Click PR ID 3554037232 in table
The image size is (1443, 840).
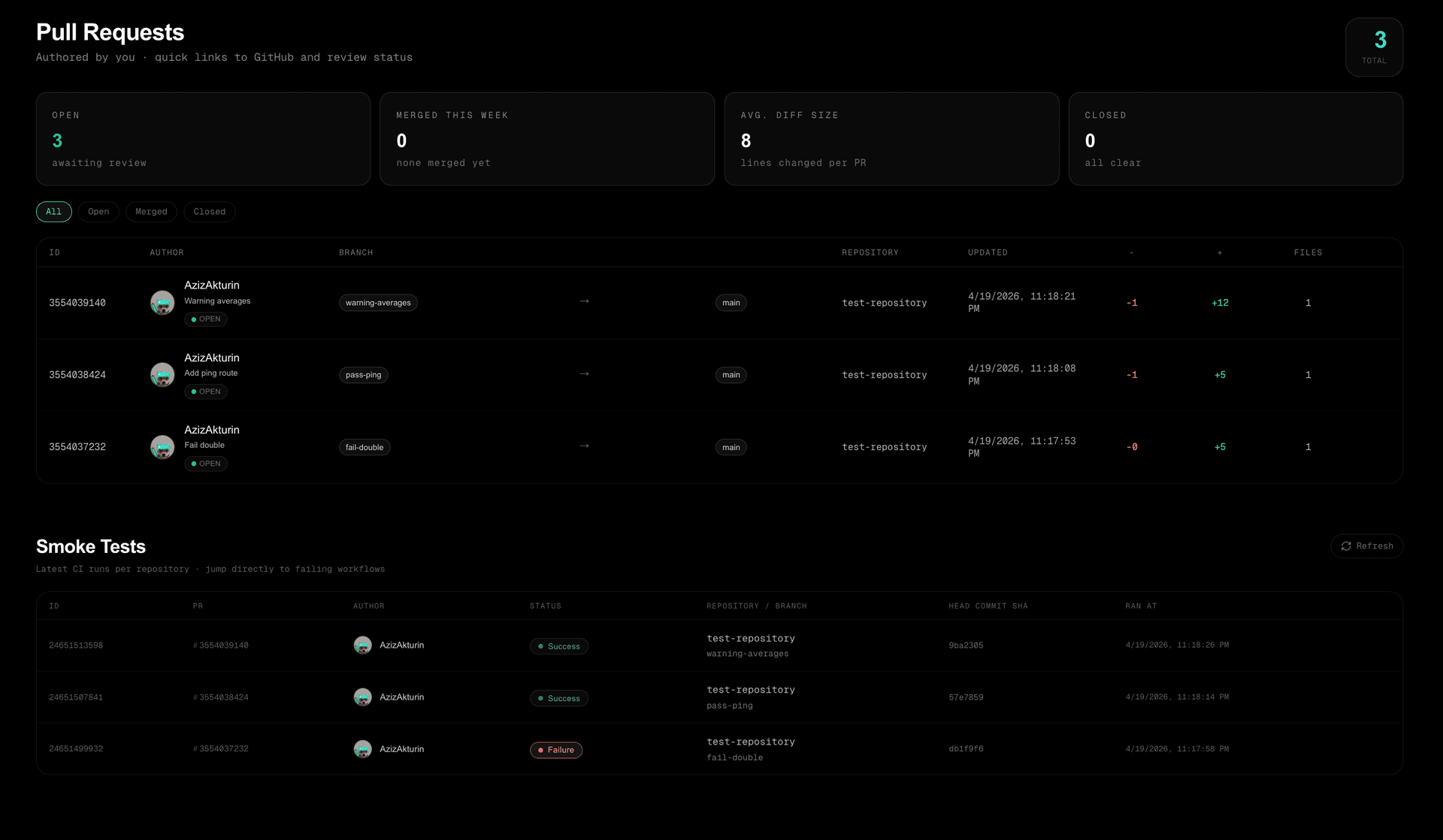(77, 447)
